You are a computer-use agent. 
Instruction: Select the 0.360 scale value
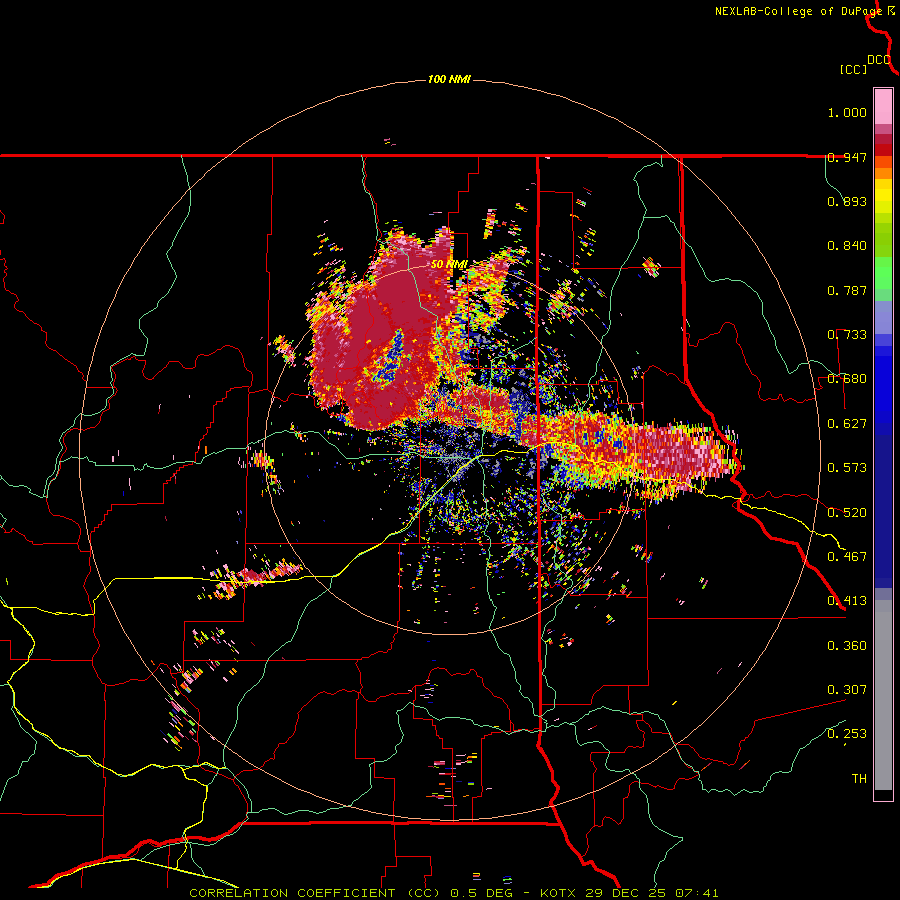(x=847, y=646)
